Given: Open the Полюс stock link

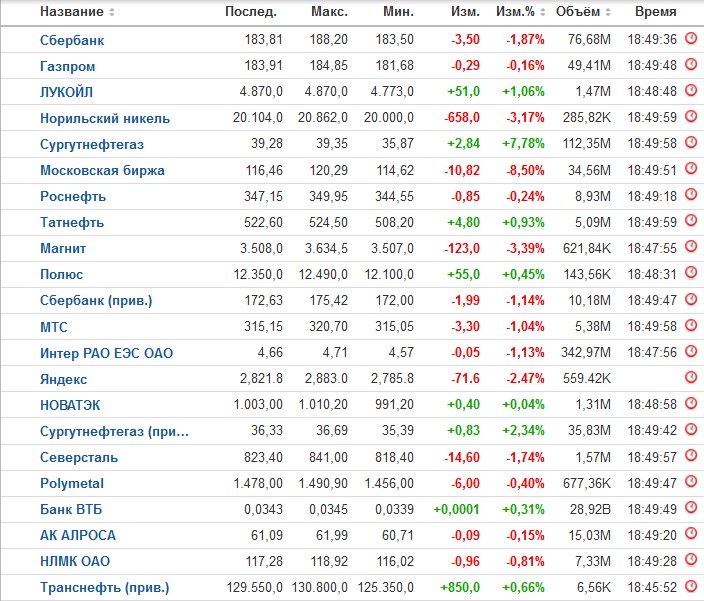Looking at the screenshot, I should tap(62, 274).
